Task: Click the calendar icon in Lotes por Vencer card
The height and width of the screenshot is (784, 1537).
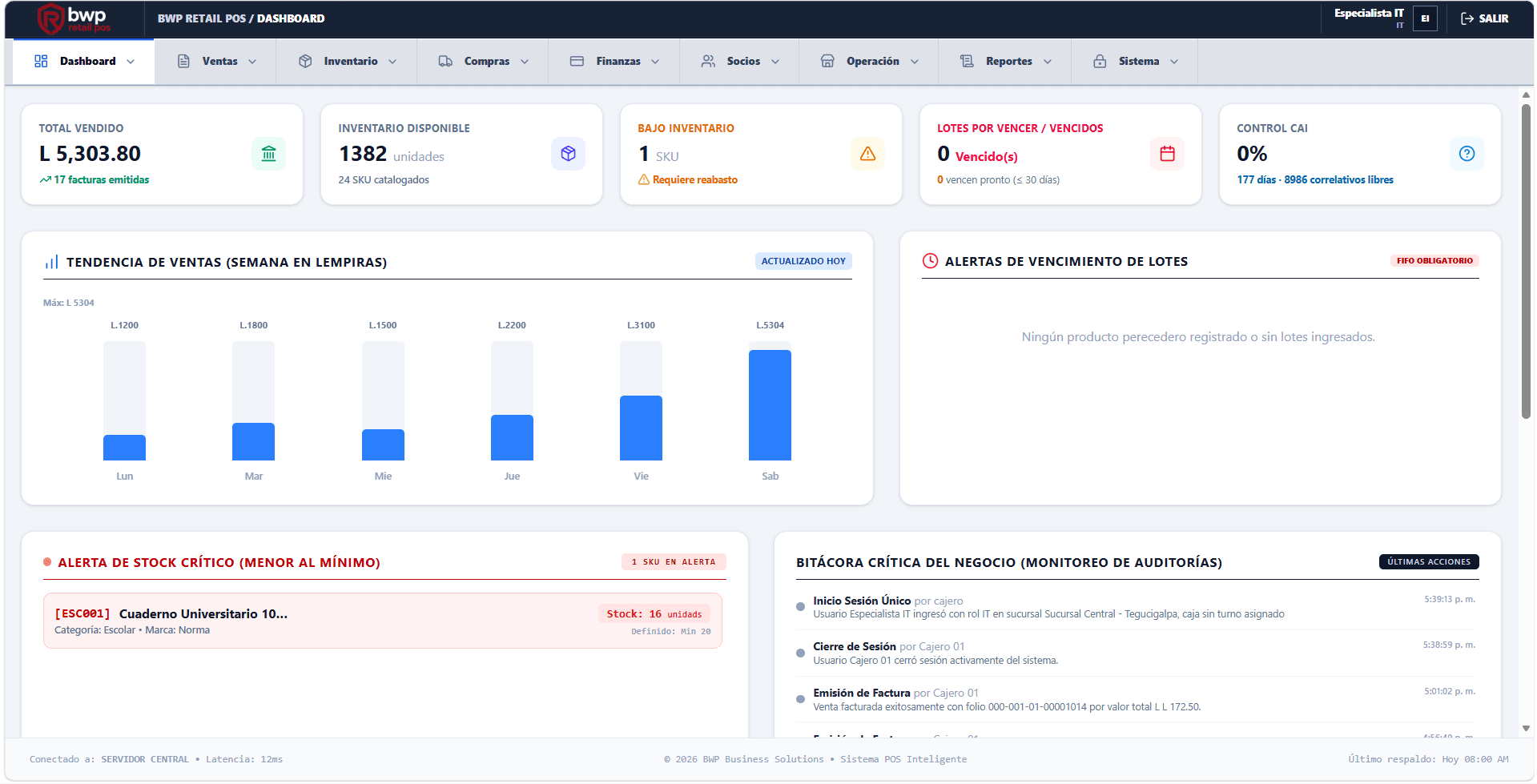Action: (1167, 154)
